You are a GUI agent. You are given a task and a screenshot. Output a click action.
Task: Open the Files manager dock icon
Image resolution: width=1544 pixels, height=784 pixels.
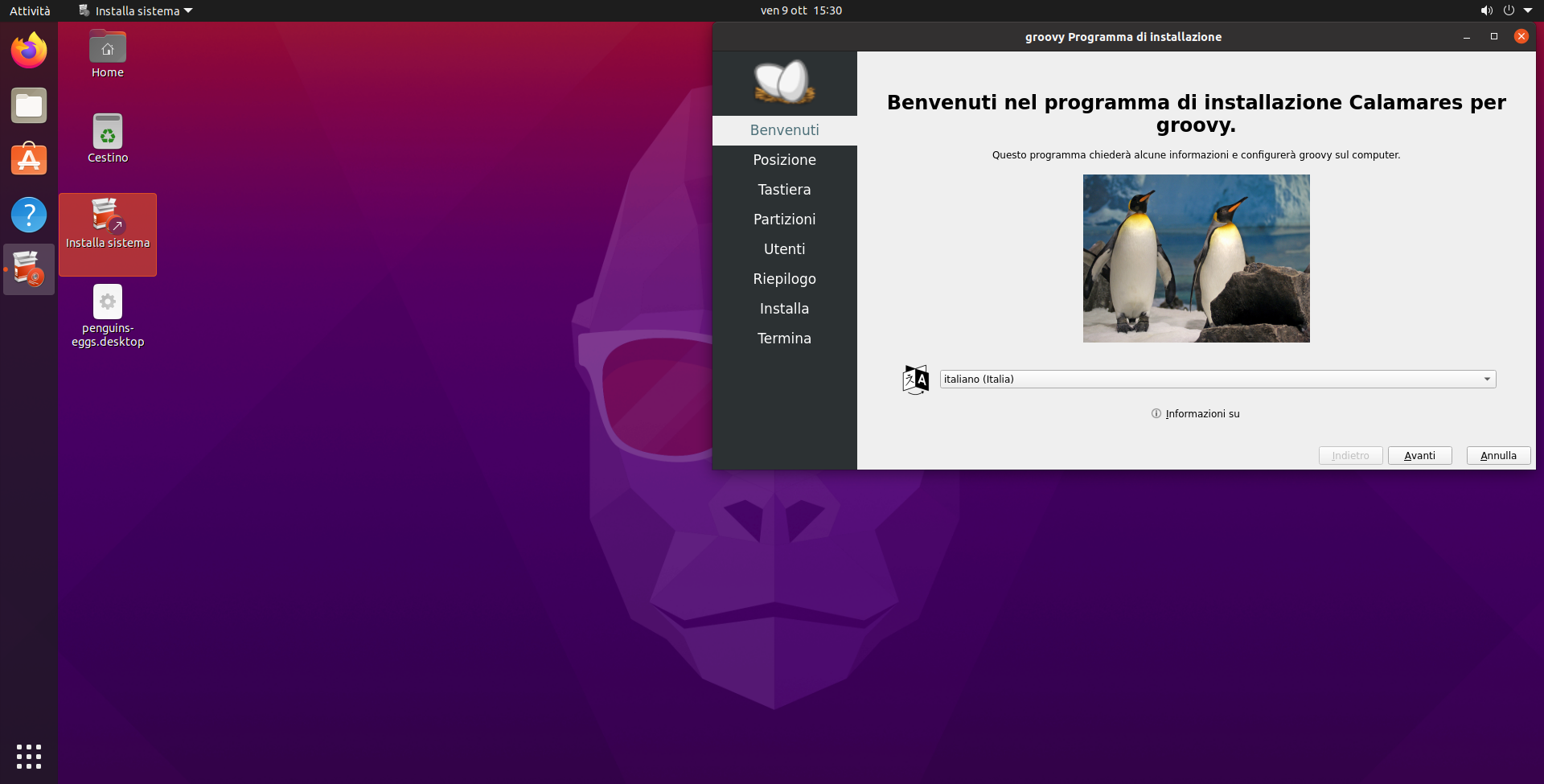pyautogui.click(x=29, y=105)
